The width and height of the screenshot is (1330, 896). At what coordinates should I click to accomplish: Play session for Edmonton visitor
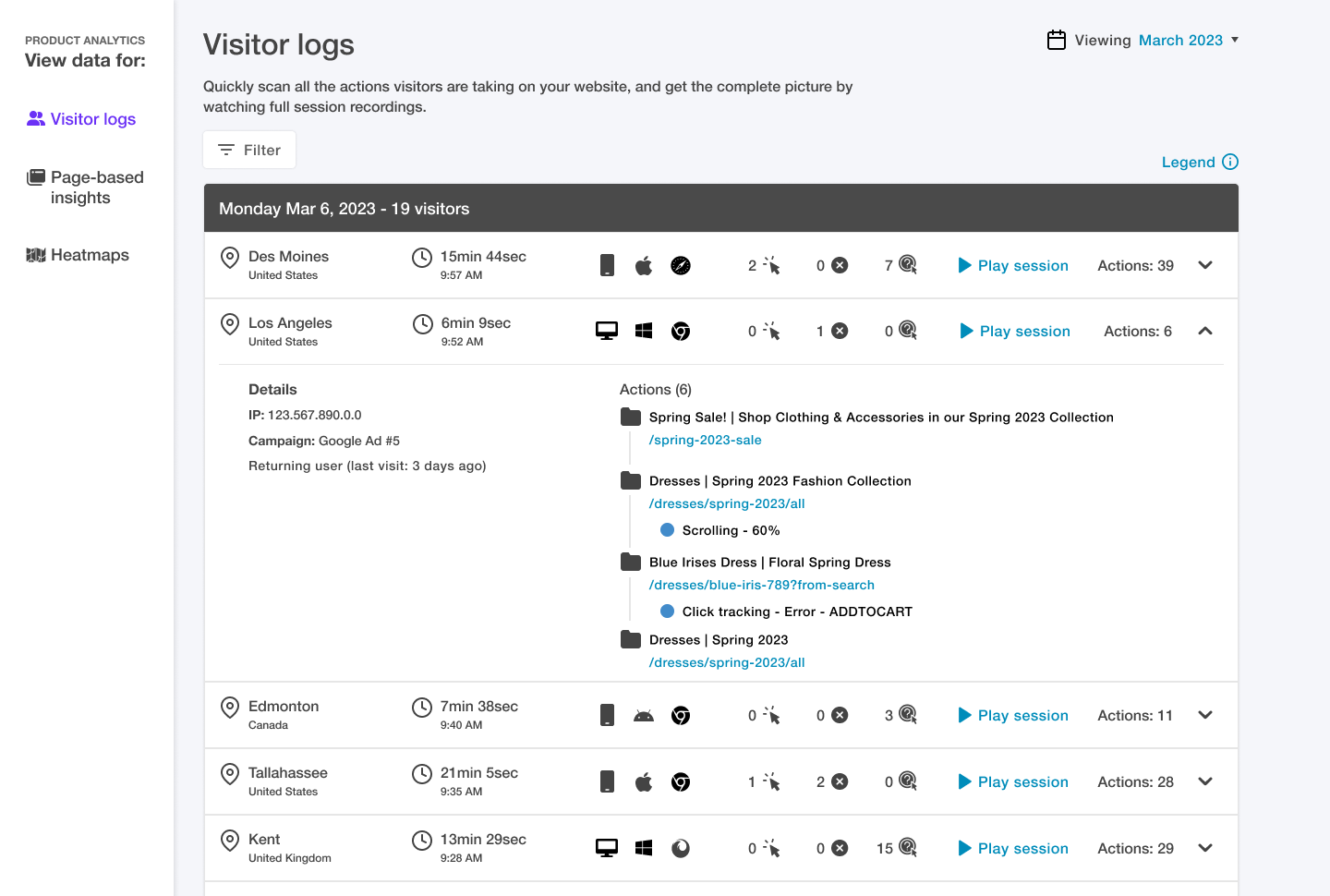(x=1013, y=715)
